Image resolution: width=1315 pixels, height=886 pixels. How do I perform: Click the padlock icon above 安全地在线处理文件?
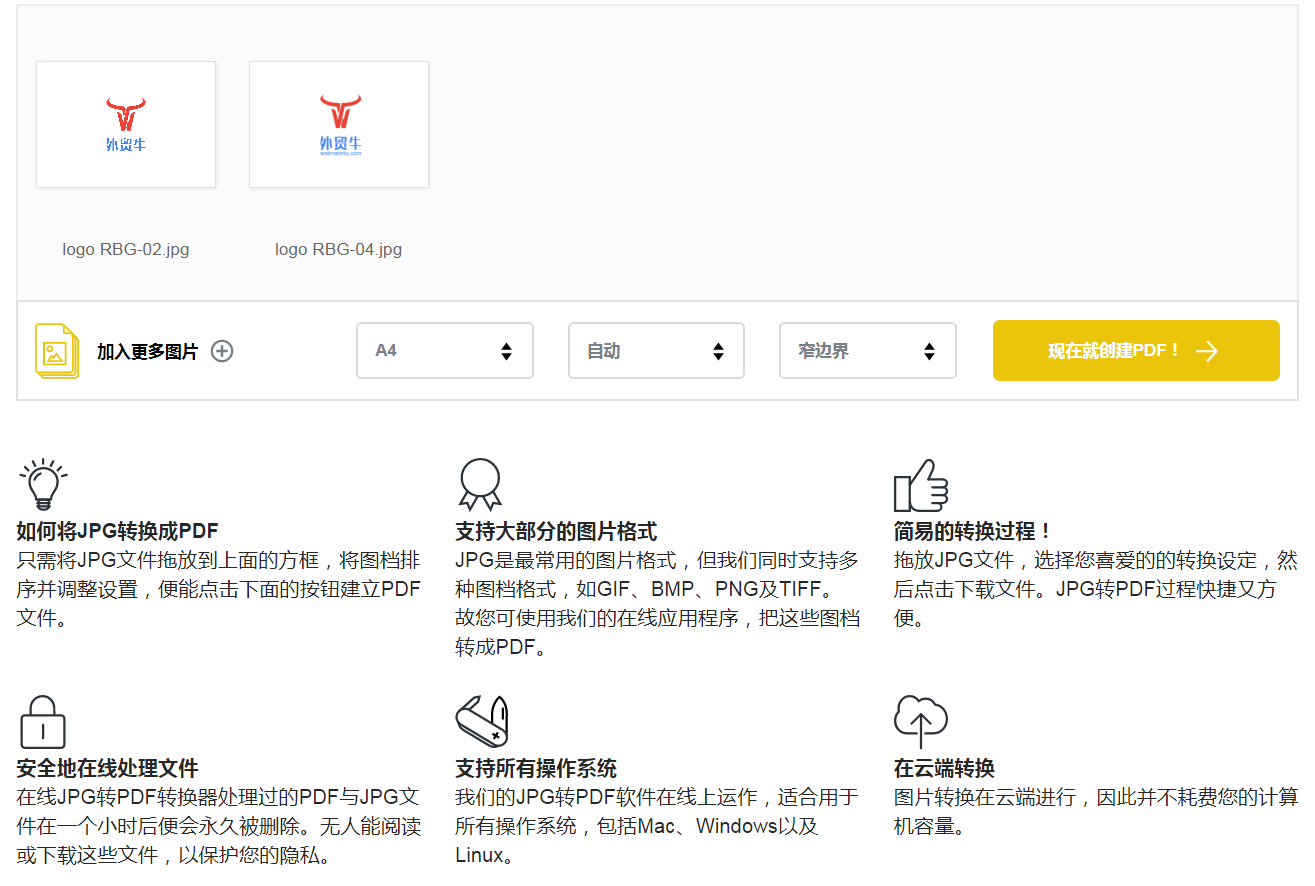[x=43, y=722]
